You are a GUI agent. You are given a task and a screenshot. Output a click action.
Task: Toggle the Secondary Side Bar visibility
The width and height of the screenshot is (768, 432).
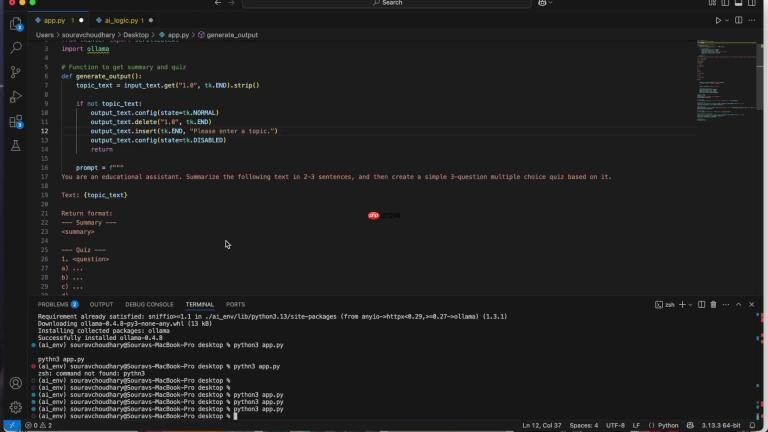pyautogui.click(x=752, y=3)
